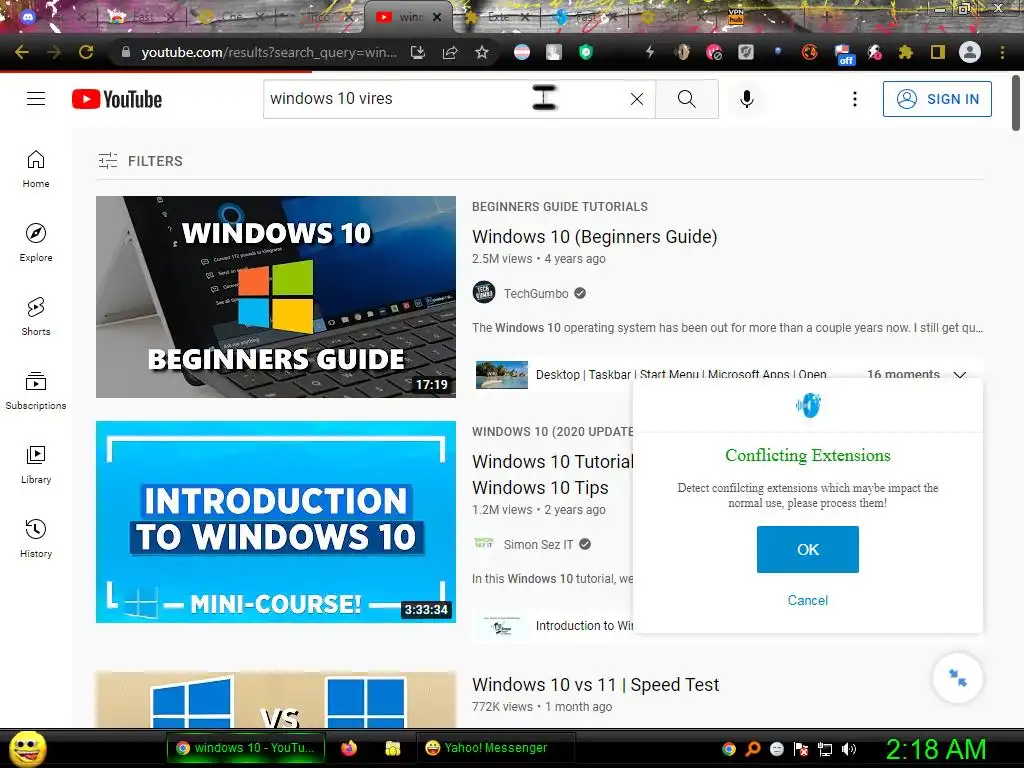Click the share page icon in address bar
This screenshot has height=768, width=1024.
pos(450,52)
